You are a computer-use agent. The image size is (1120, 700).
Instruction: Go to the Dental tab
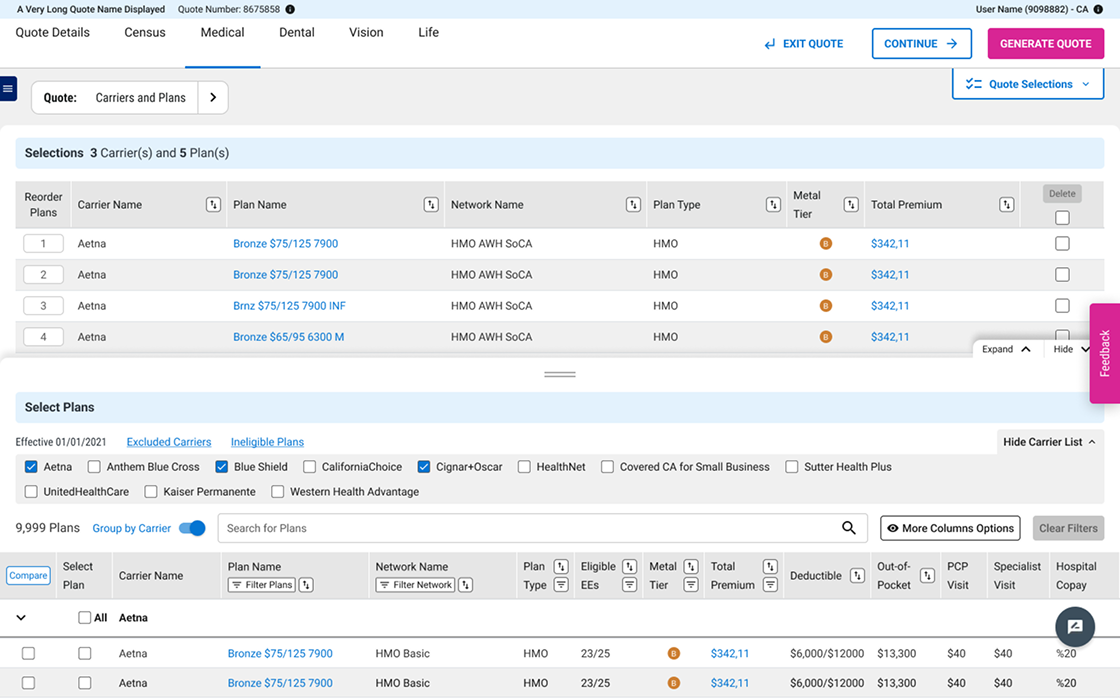click(296, 32)
